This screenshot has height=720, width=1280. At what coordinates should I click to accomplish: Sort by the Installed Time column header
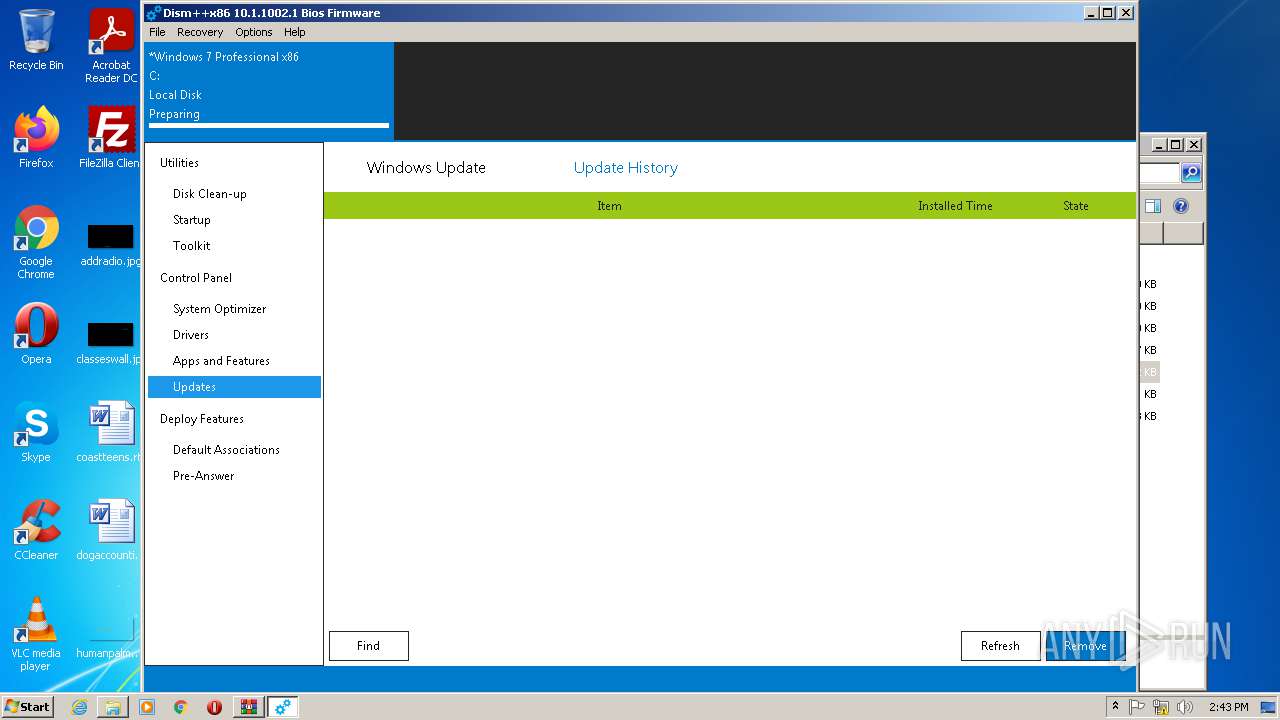[x=955, y=206]
